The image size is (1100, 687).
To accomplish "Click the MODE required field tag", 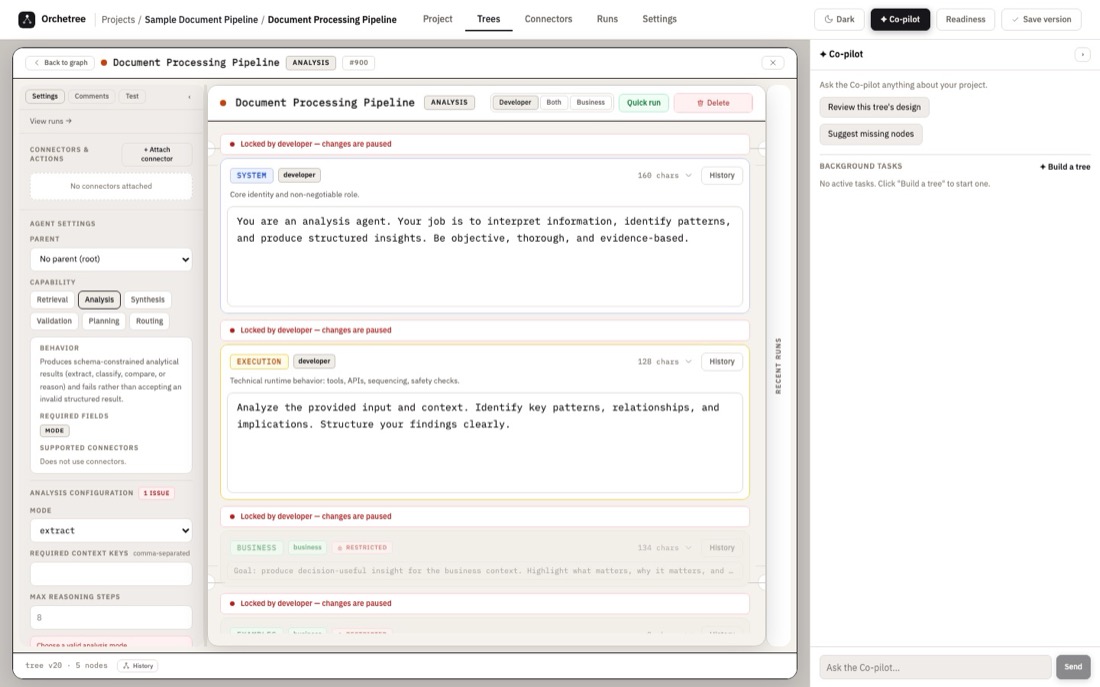I will [54, 431].
